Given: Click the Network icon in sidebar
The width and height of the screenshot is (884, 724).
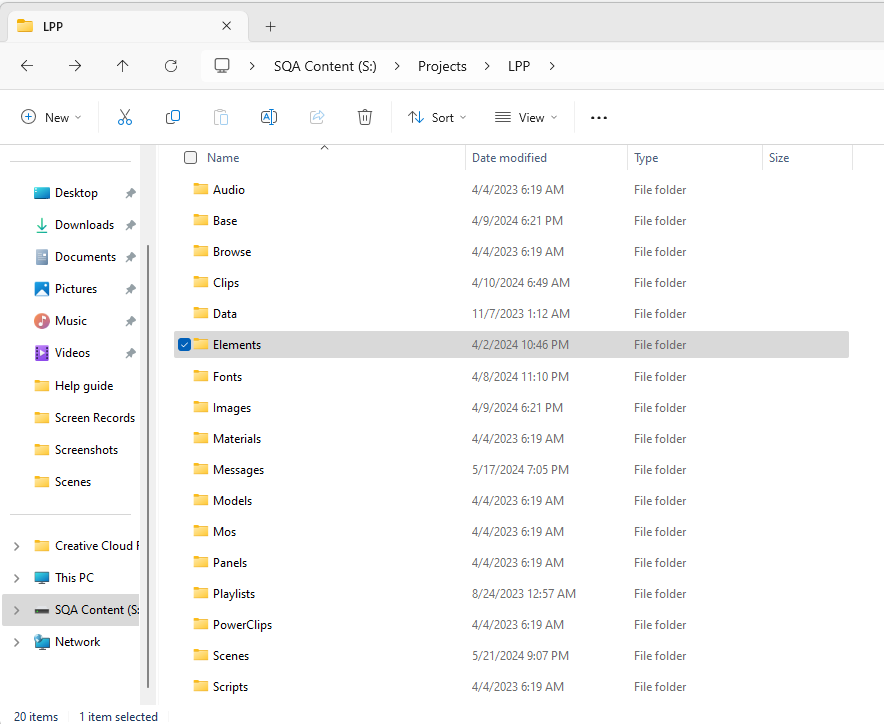Looking at the screenshot, I should pos(42,642).
